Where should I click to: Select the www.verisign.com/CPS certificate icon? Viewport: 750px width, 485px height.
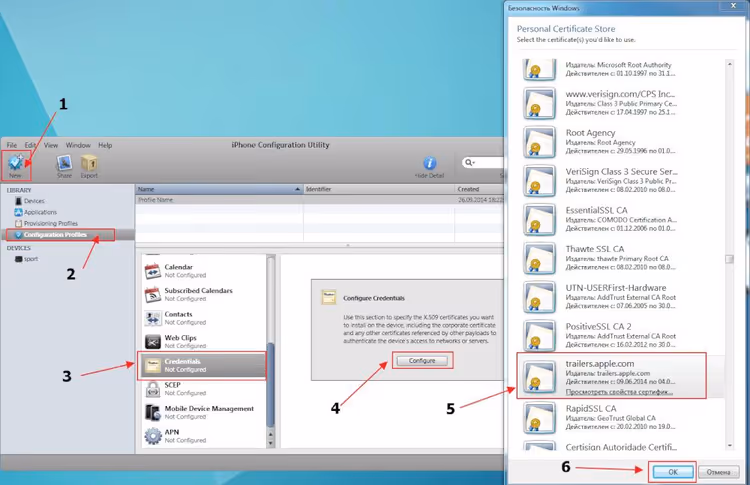tap(540, 103)
